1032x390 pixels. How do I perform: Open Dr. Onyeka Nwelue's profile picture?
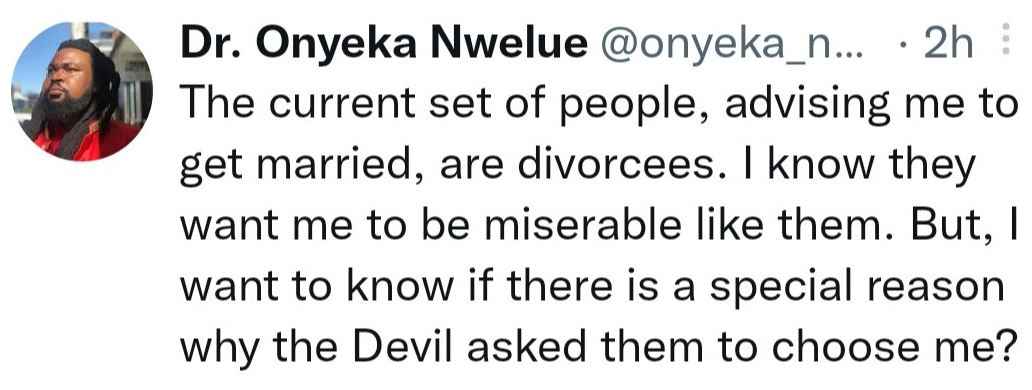coord(82,91)
